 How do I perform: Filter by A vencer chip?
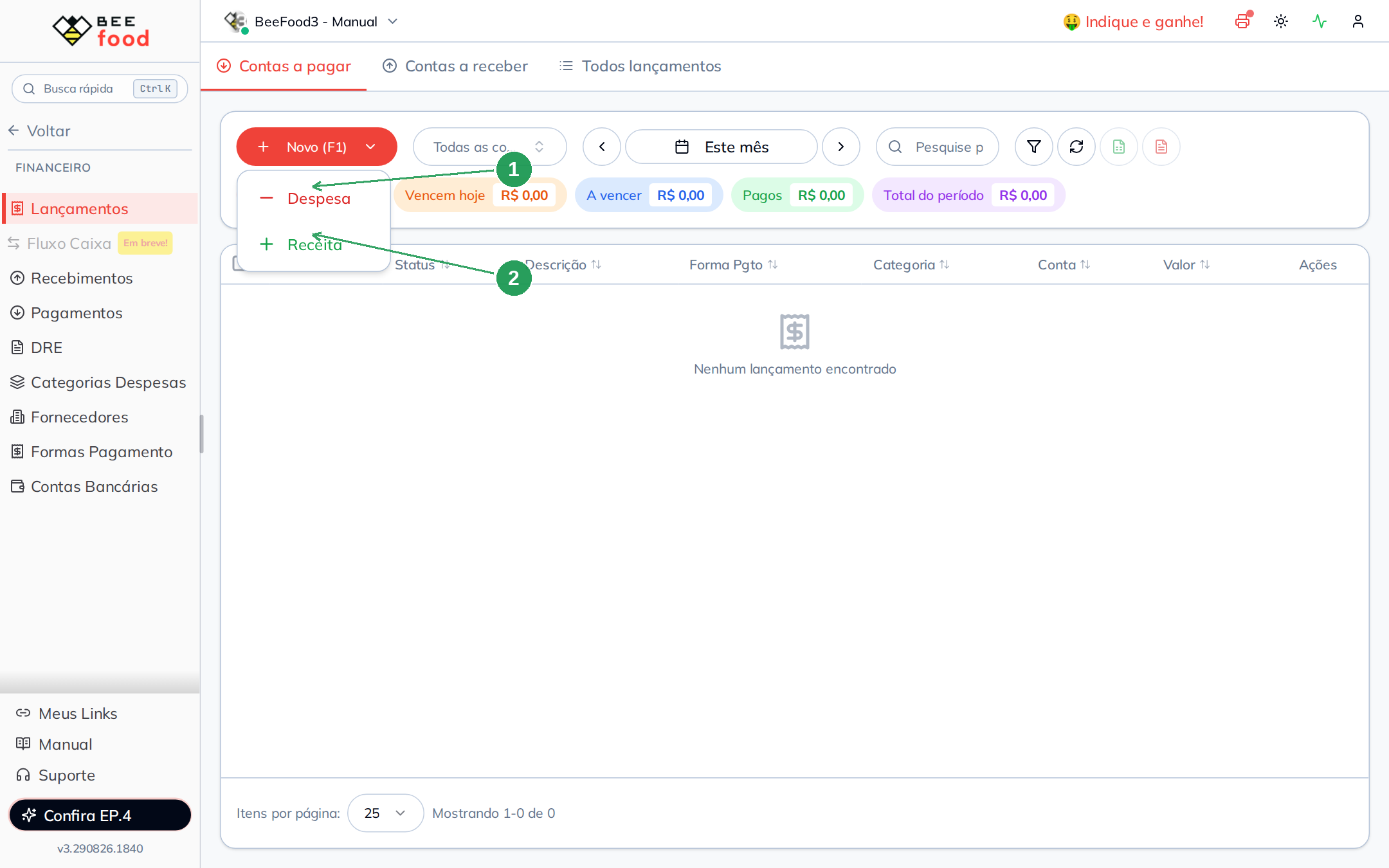click(x=649, y=195)
